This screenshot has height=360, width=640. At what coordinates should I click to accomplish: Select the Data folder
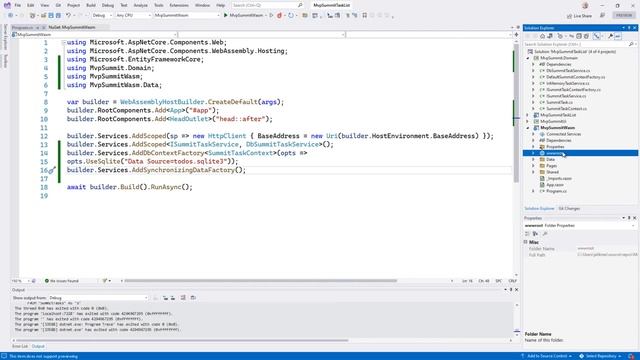coord(550,159)
